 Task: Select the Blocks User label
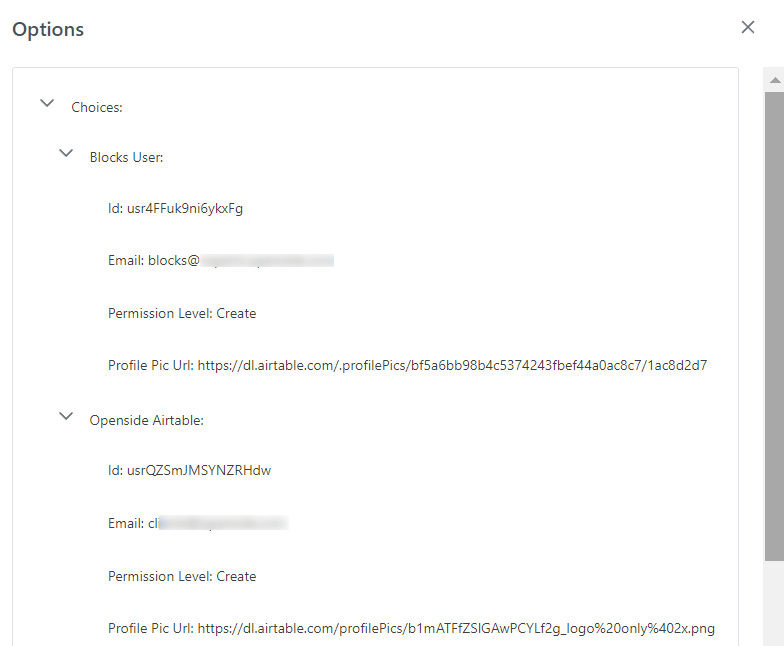click(x=126, y=157)
